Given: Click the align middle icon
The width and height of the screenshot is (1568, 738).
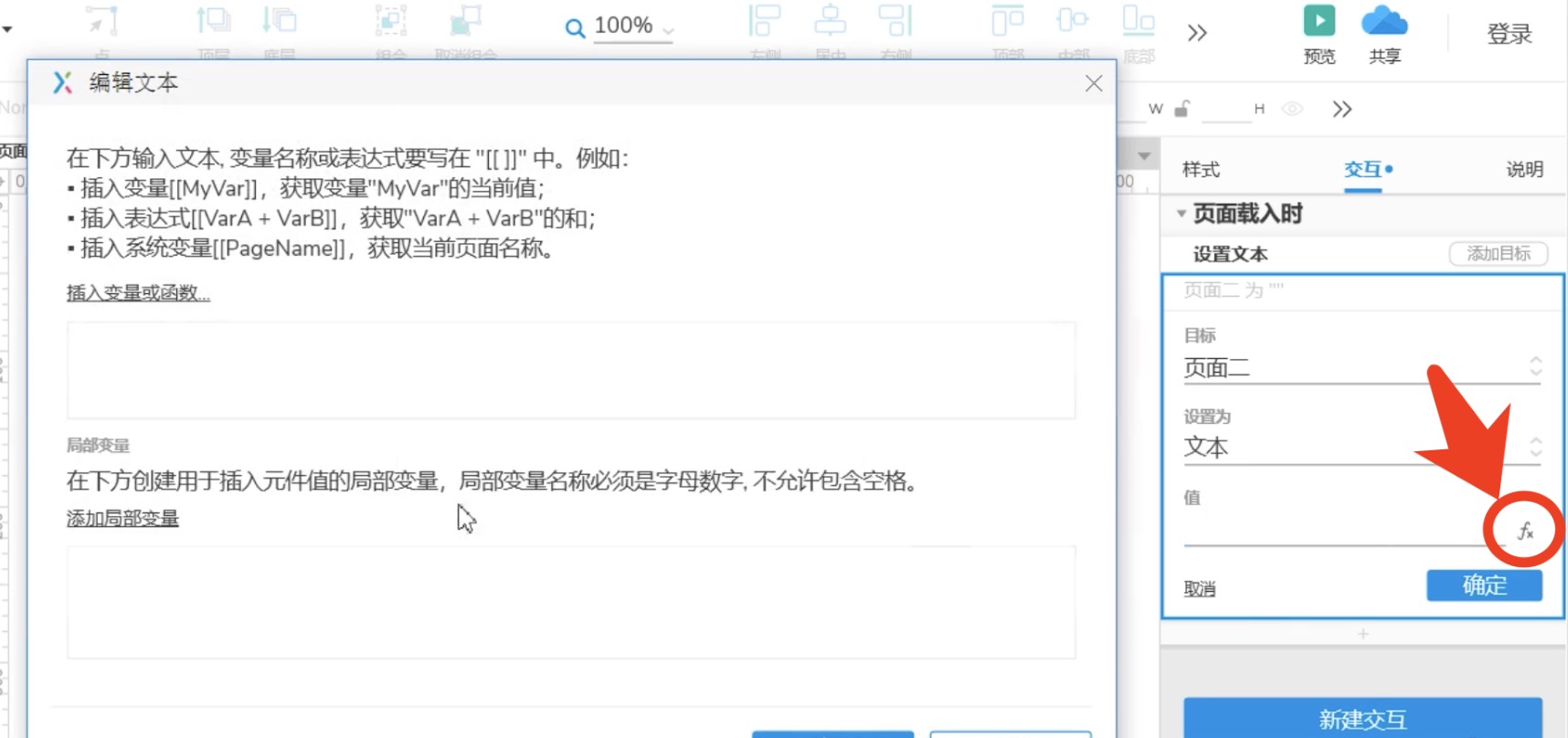Looking at the screenshot, I should coord(1073,20).
